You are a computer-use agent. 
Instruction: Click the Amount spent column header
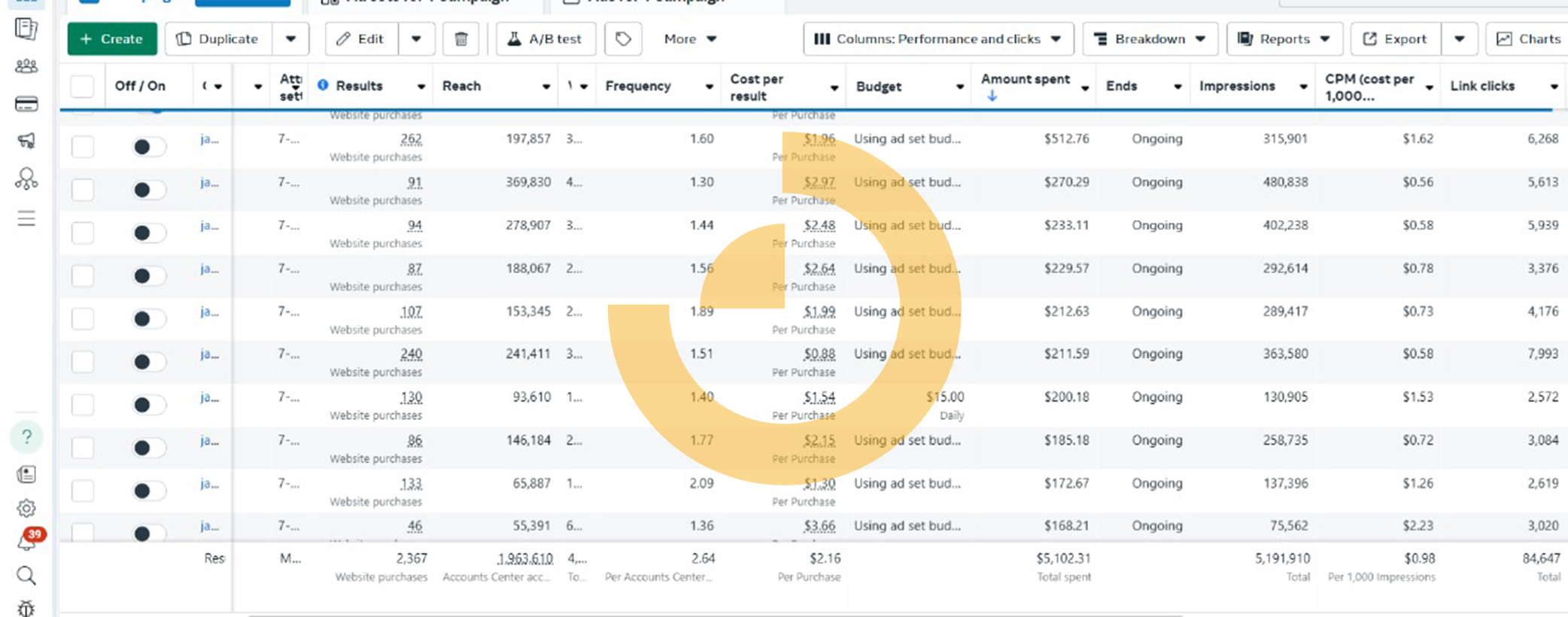click(1026, 79)
